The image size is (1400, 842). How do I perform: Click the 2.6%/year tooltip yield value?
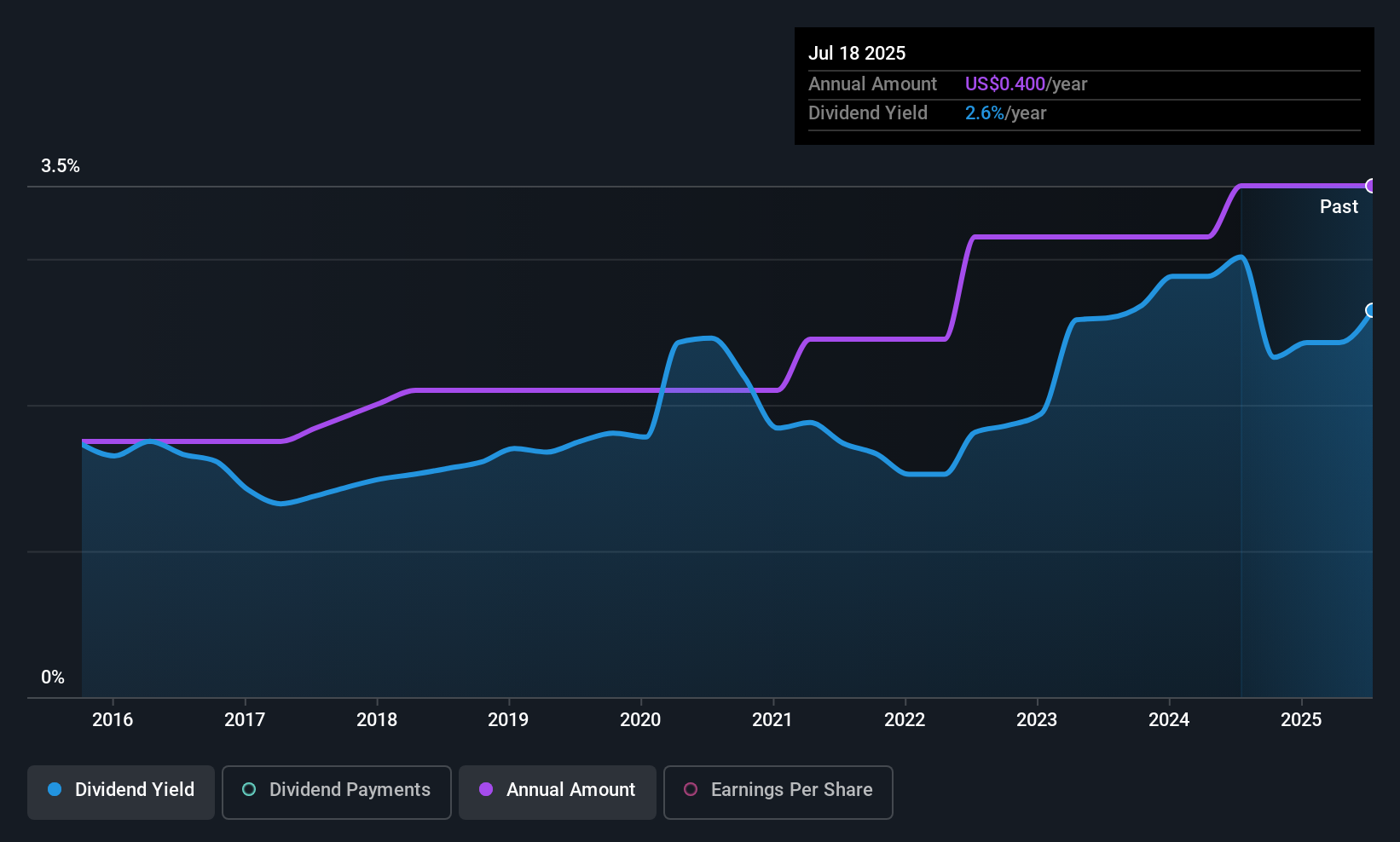[x=1005, y=113]
